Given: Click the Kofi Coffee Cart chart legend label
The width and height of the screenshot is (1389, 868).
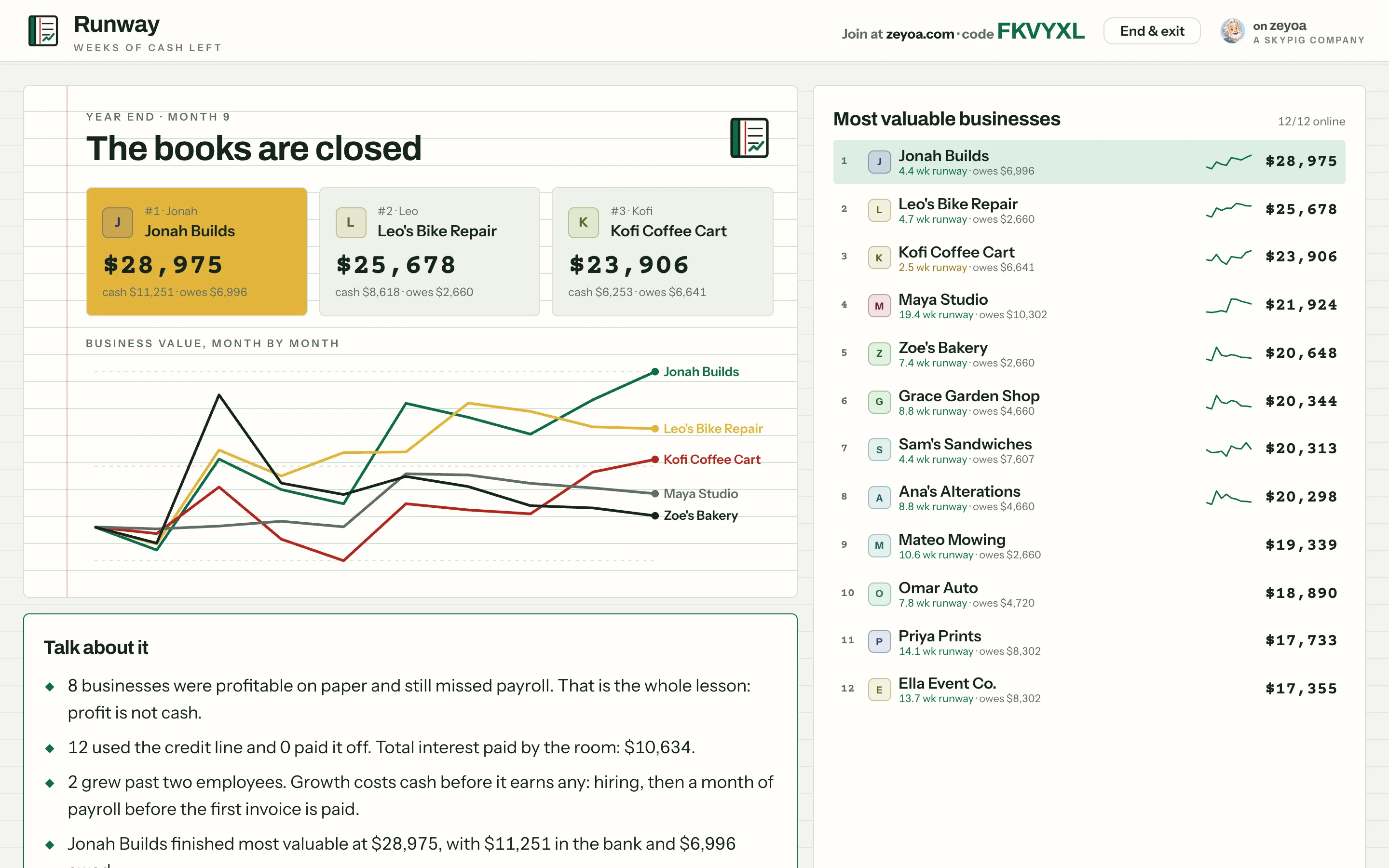Looking at the screenshot, I should 712,459.
